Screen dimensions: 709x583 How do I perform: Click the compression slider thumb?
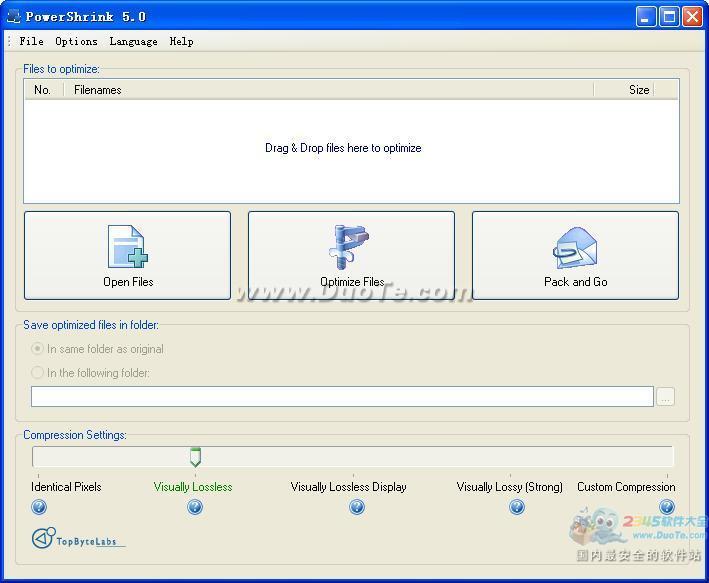[x=195, y=457]
